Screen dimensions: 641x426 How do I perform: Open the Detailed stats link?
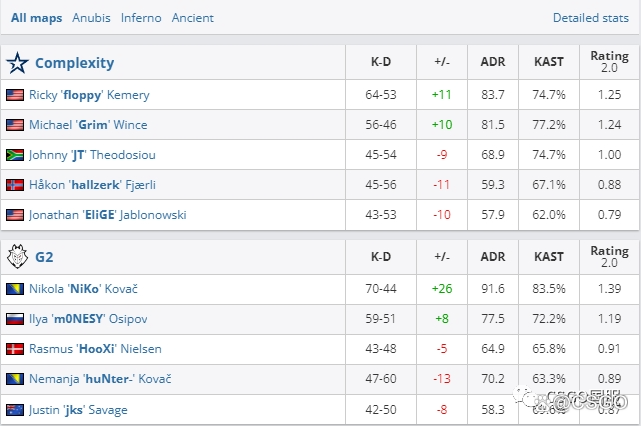click(x=590, y=18)
